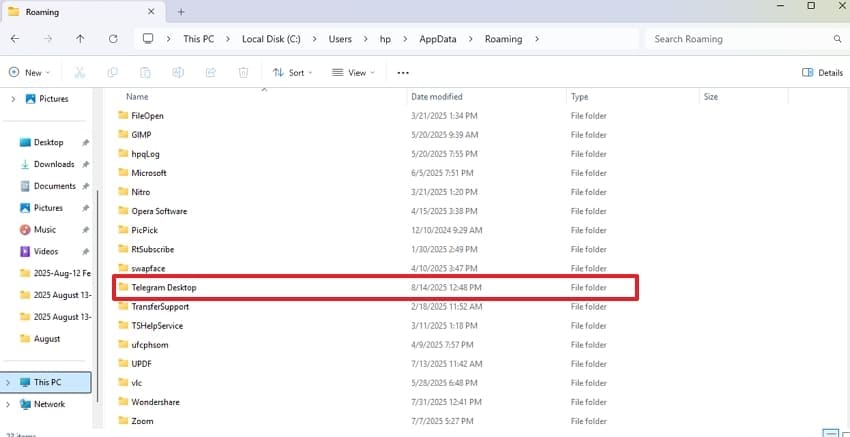The height and width of the screenshot is (437, 850).
Task: Expand chevron after AppData in address bar
Action: (x=471, y=39)
